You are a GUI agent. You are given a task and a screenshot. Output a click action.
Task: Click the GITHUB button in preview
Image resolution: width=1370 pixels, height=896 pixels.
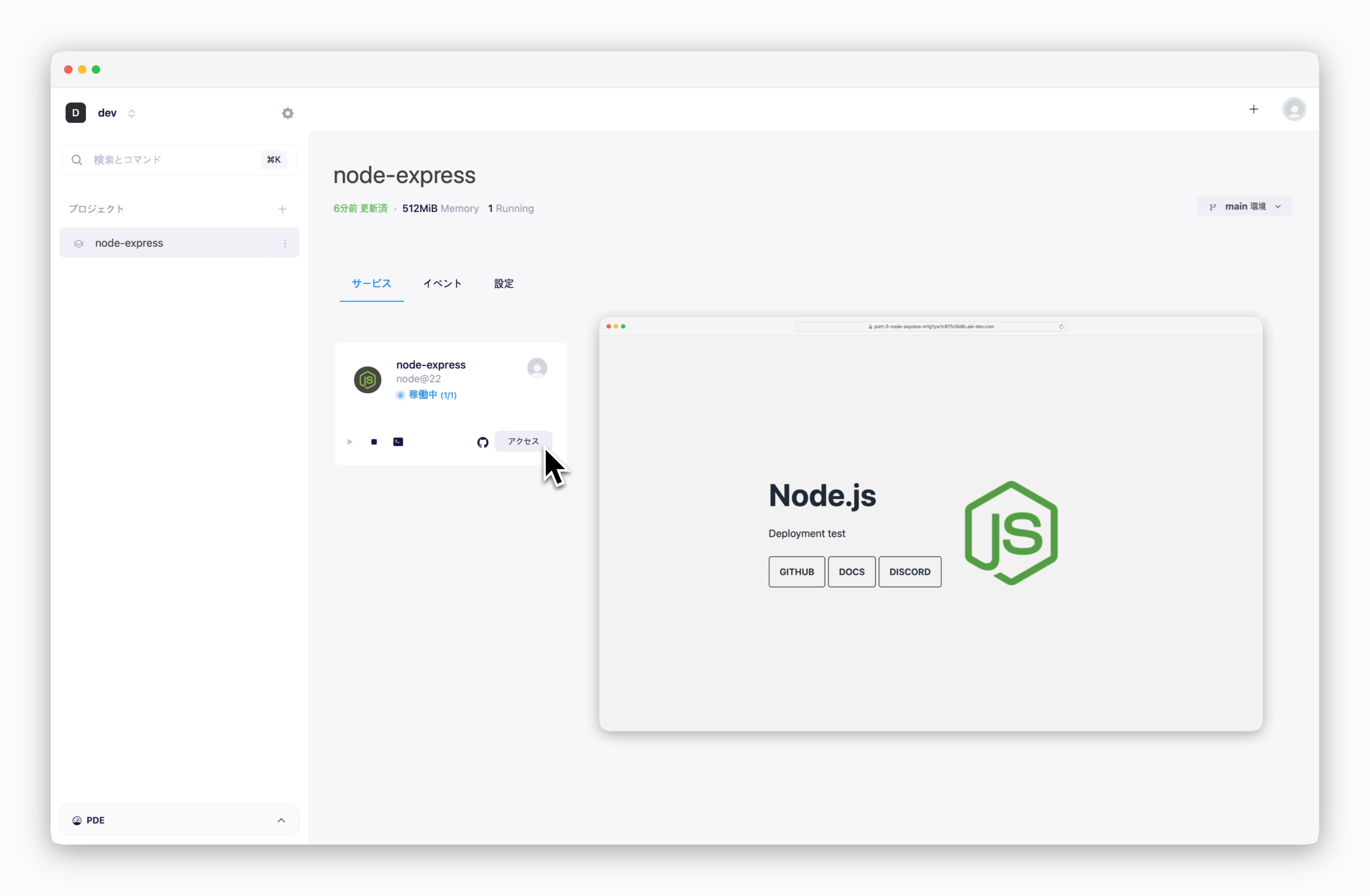797,572
